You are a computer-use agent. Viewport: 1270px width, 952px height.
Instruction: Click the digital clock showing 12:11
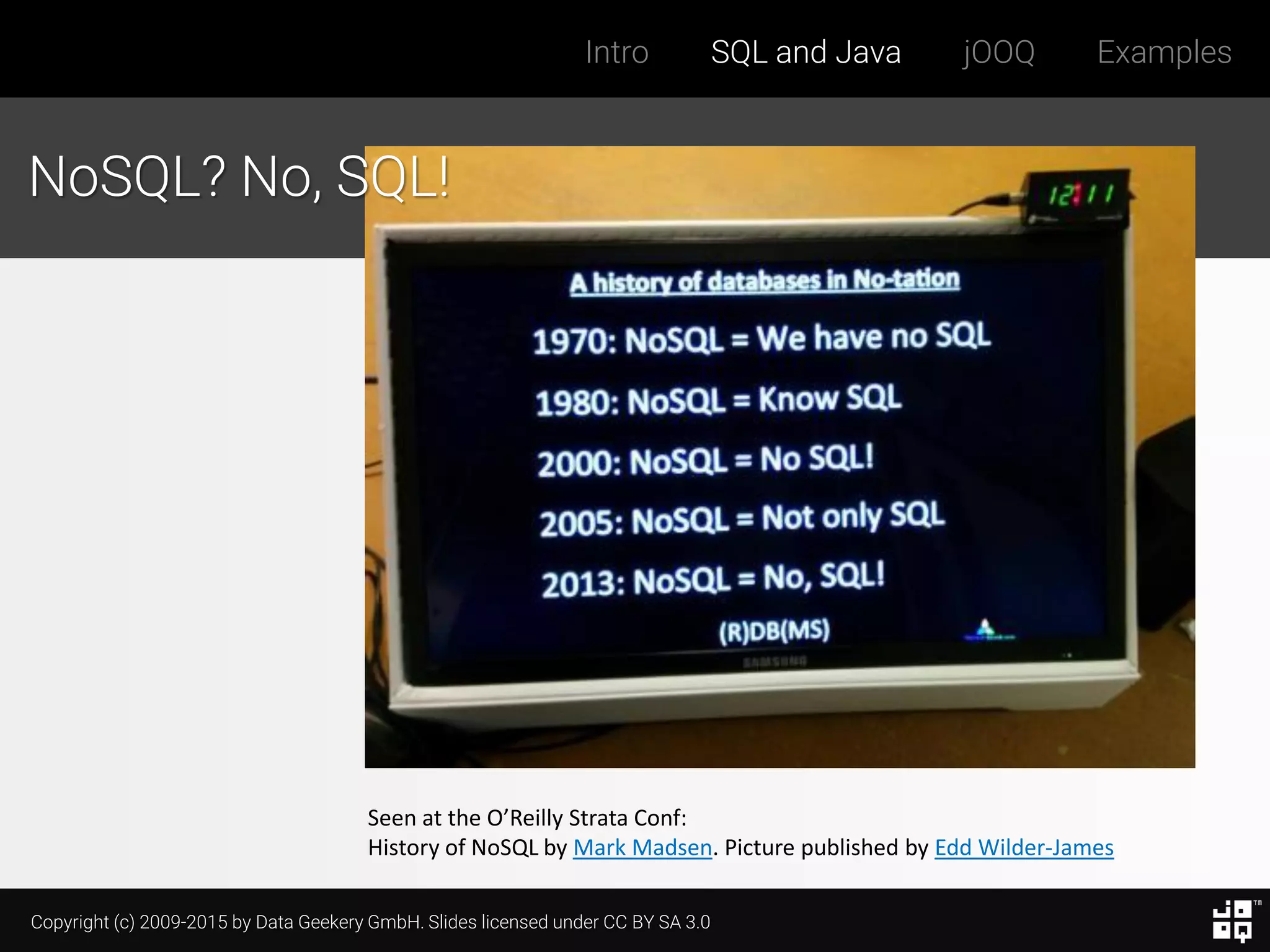1080,195
